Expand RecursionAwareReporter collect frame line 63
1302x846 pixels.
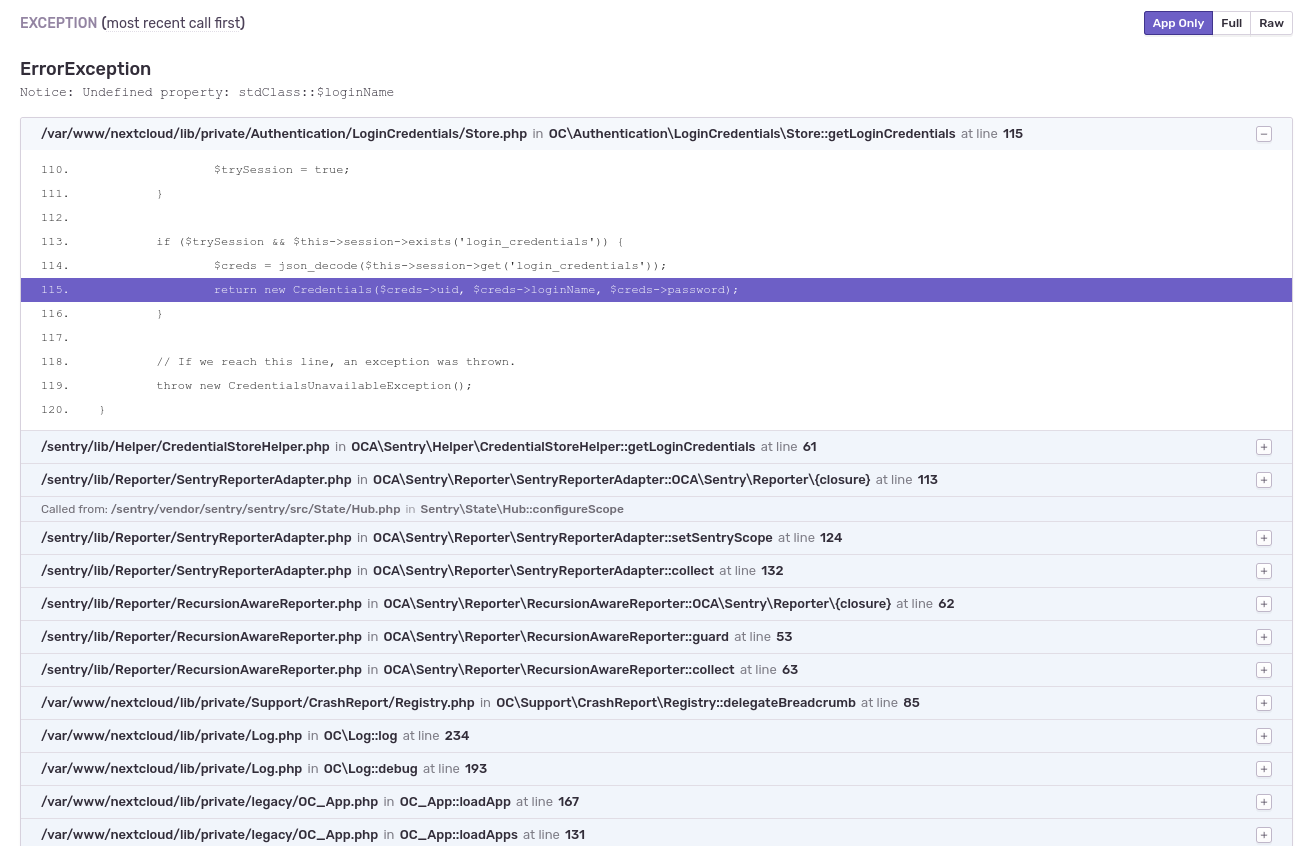click(x=1264, y=670)
